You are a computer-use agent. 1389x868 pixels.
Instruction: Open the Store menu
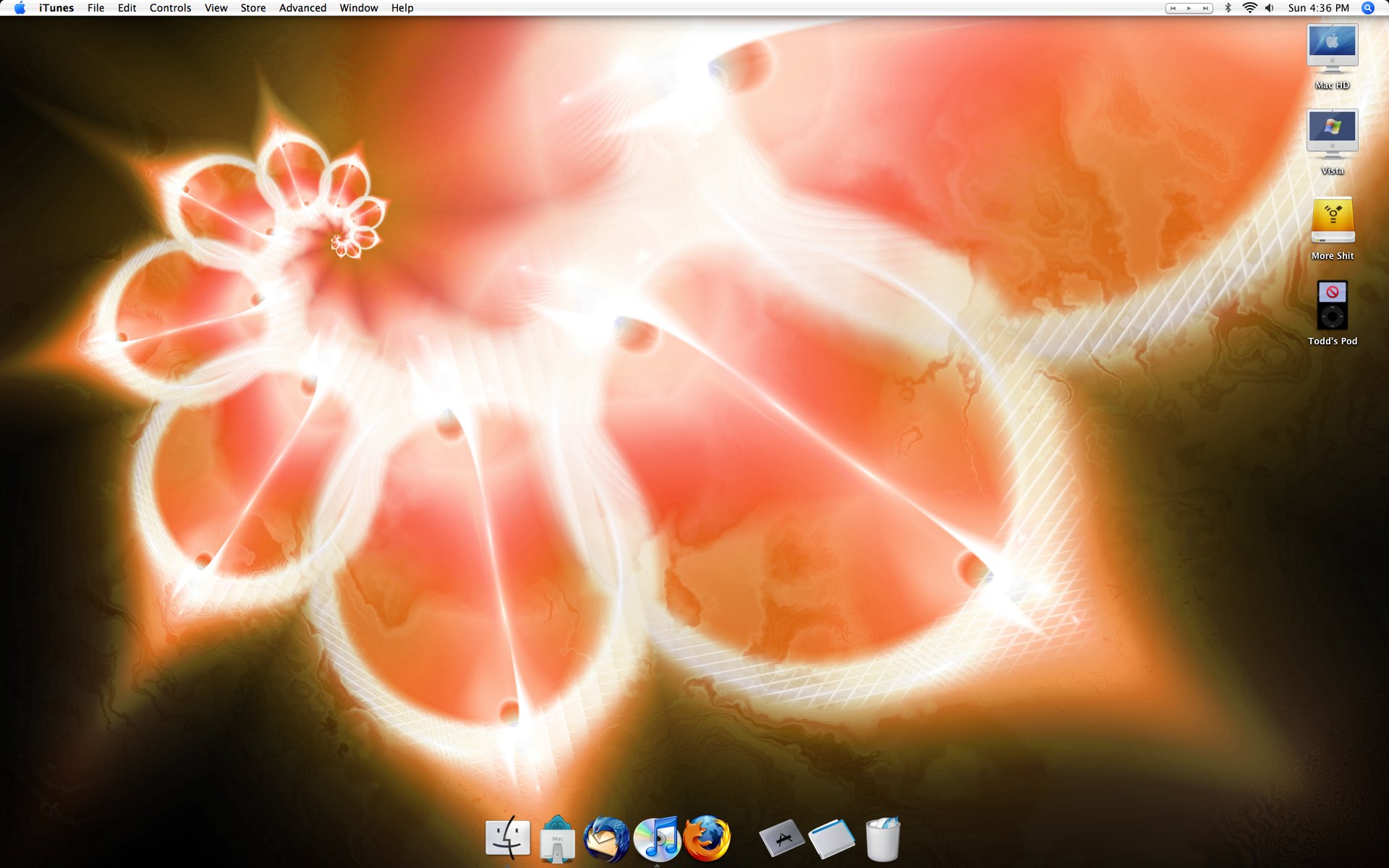(252, 8)
